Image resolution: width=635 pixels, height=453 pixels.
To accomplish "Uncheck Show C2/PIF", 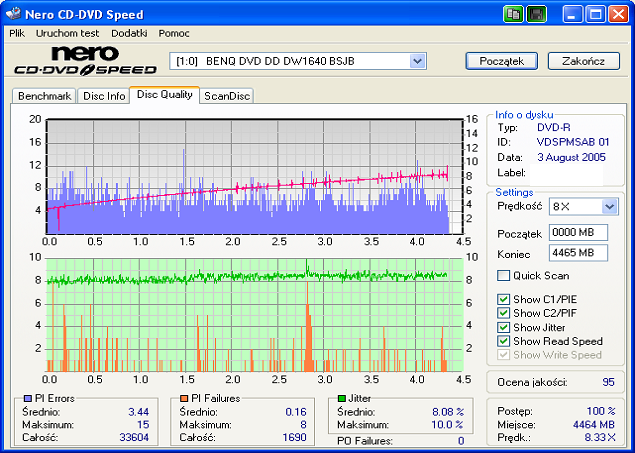I will [503, 313].
